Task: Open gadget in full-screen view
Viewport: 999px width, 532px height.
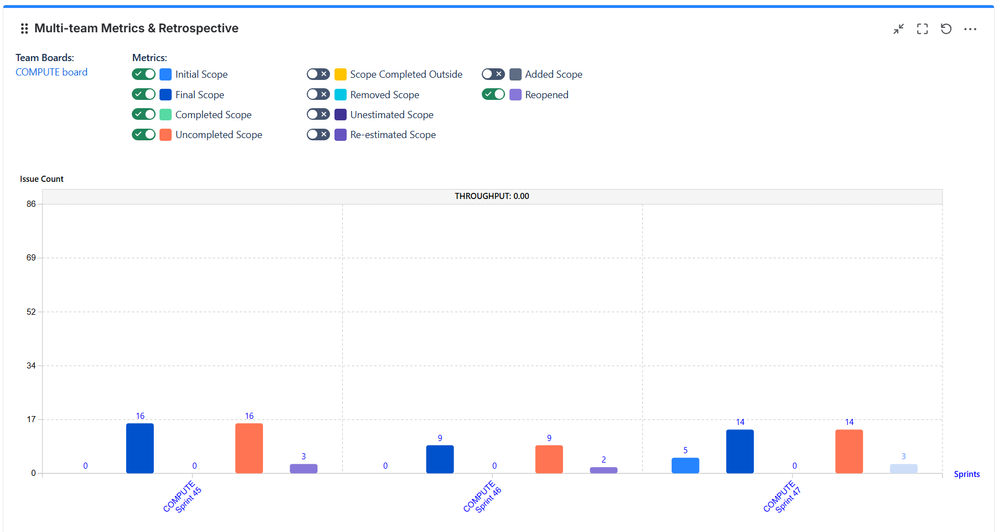Action: [923, 29]
